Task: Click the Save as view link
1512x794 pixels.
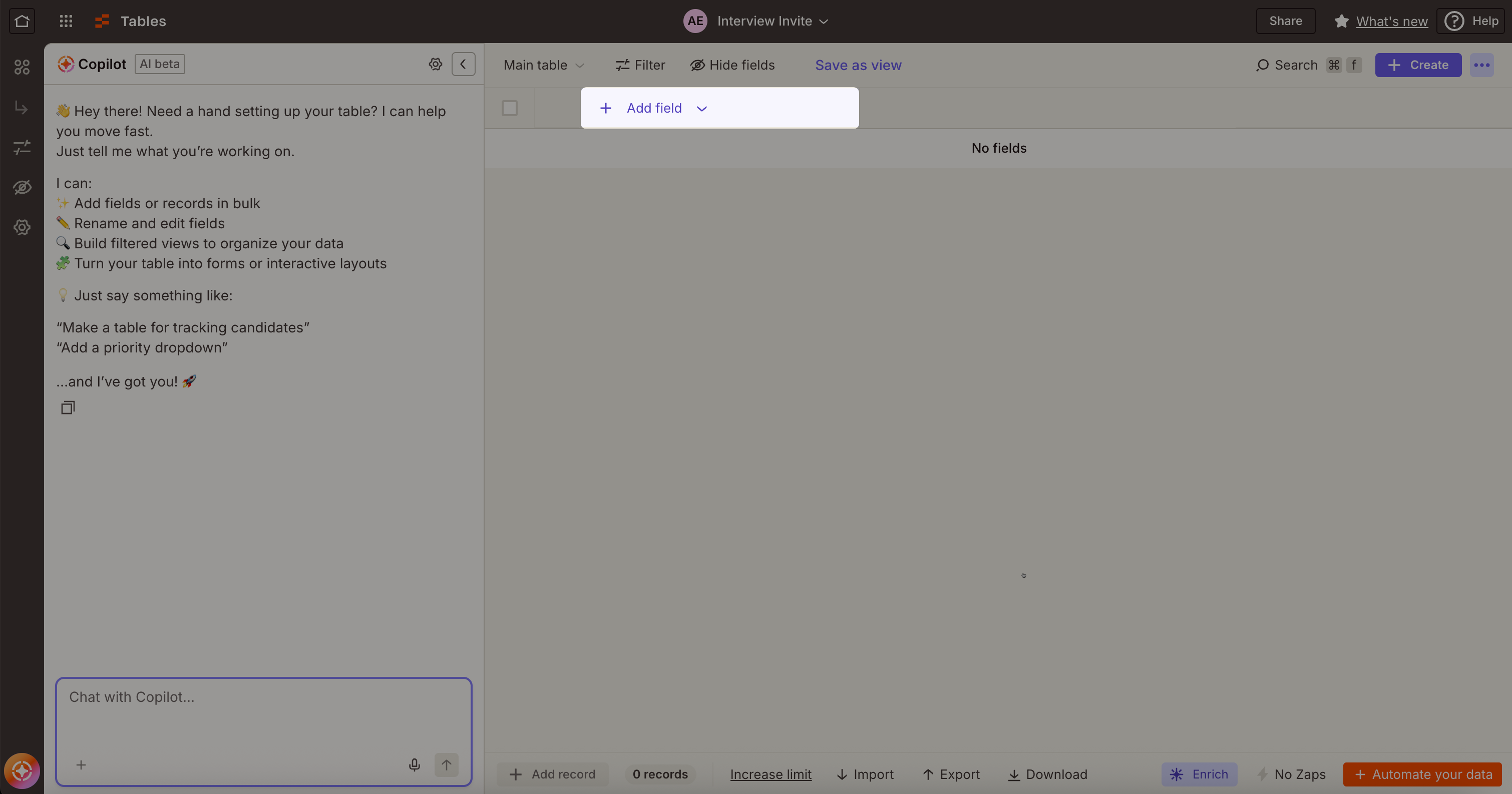Action: pyautogui.click(x=858, y=65)
